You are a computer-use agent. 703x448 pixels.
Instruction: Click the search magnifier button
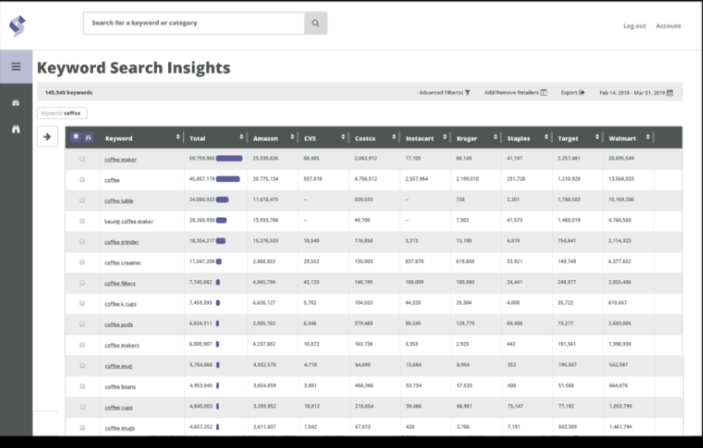pos(316,23)
